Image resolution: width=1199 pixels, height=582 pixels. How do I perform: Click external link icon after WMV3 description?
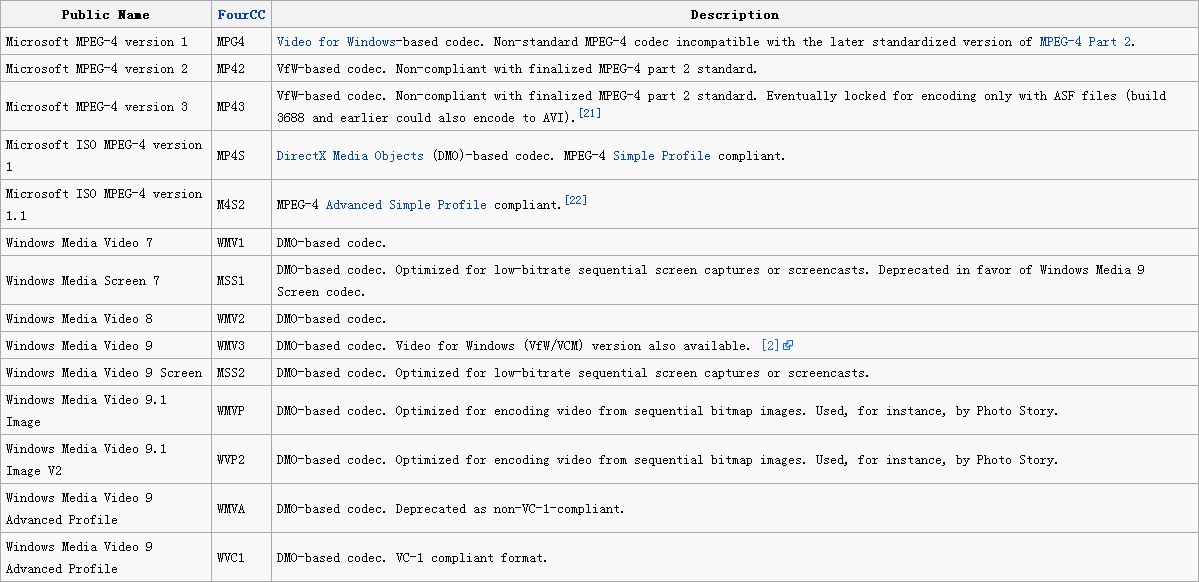click(788, 346)
